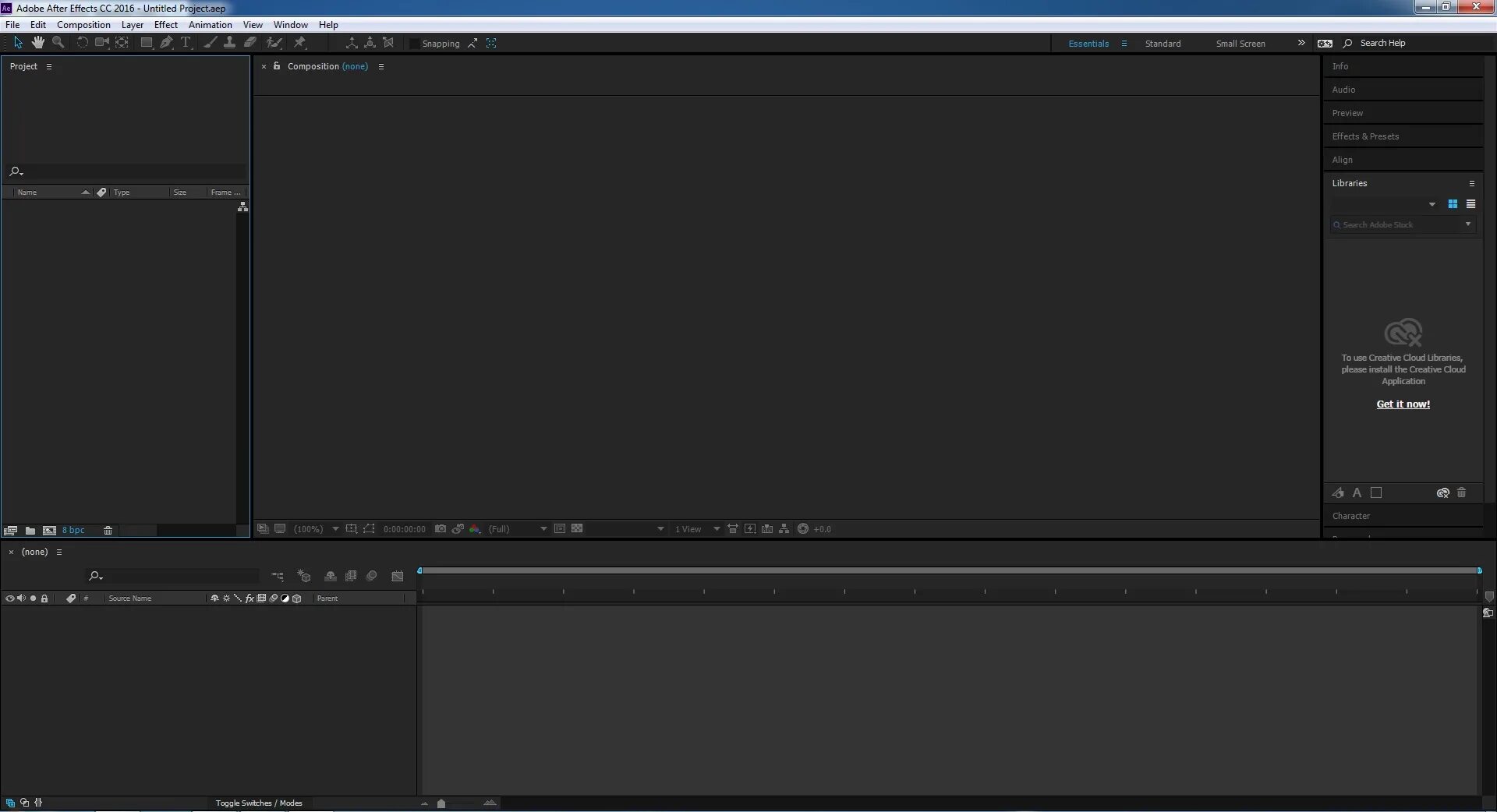Toggle snap to collapsed compositions icon
This screenshot has height=812, width=1497.
491,43
